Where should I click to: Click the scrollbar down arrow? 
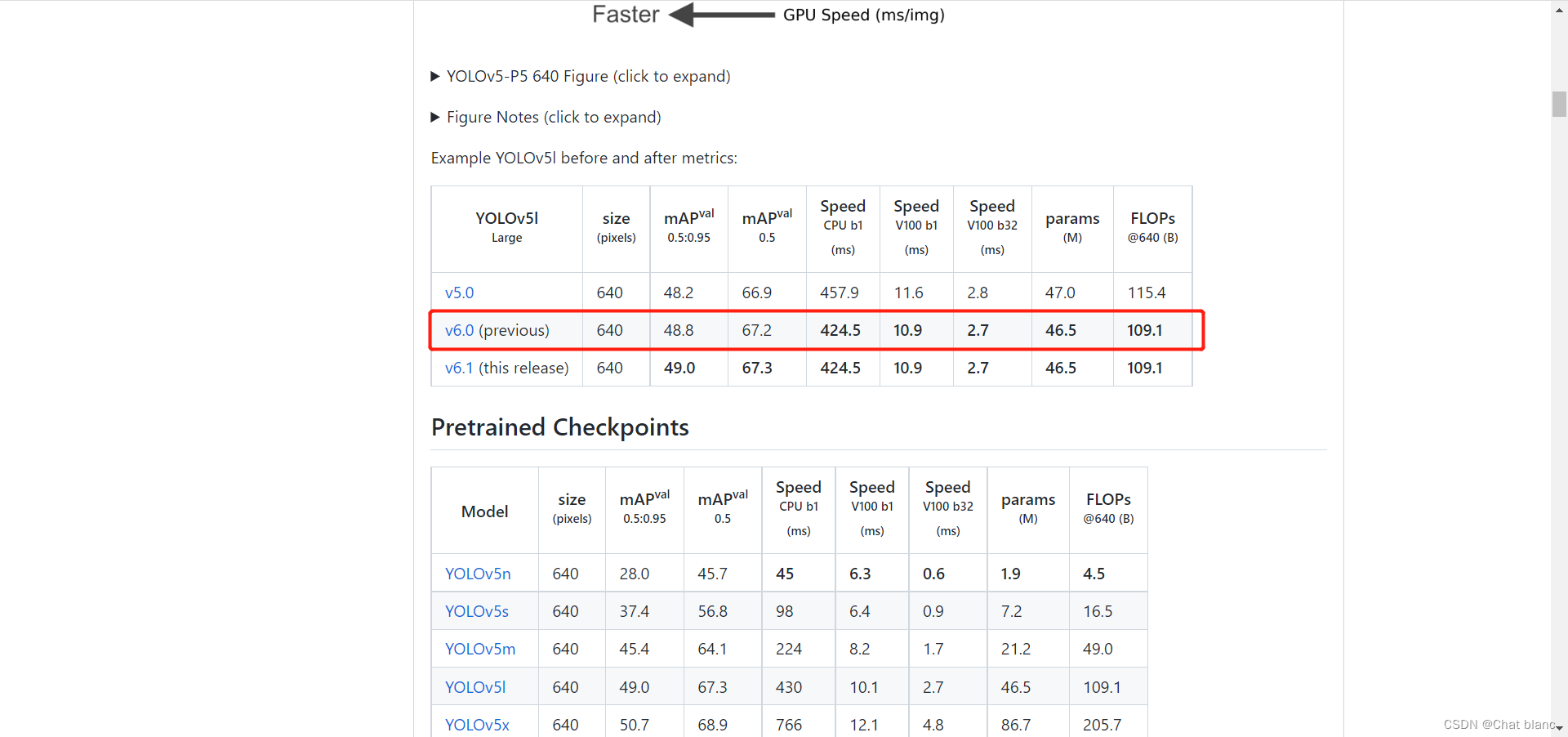1559,727
